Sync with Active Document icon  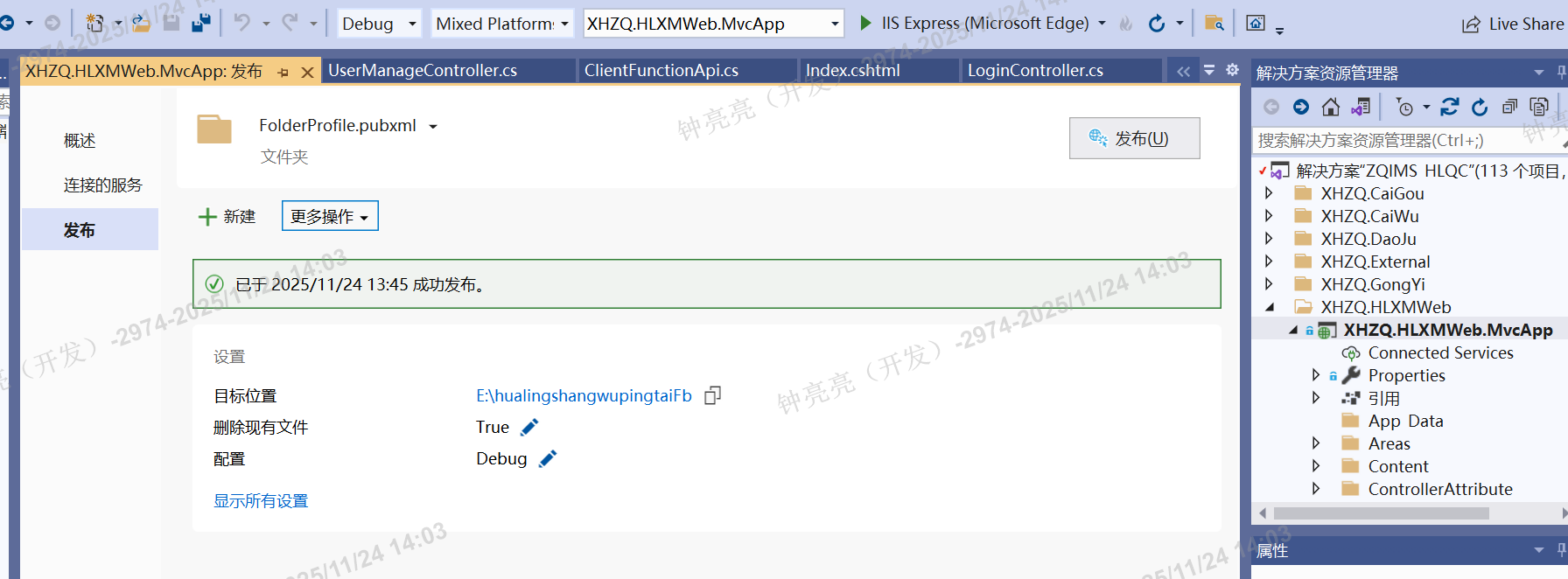[1450, 107]
